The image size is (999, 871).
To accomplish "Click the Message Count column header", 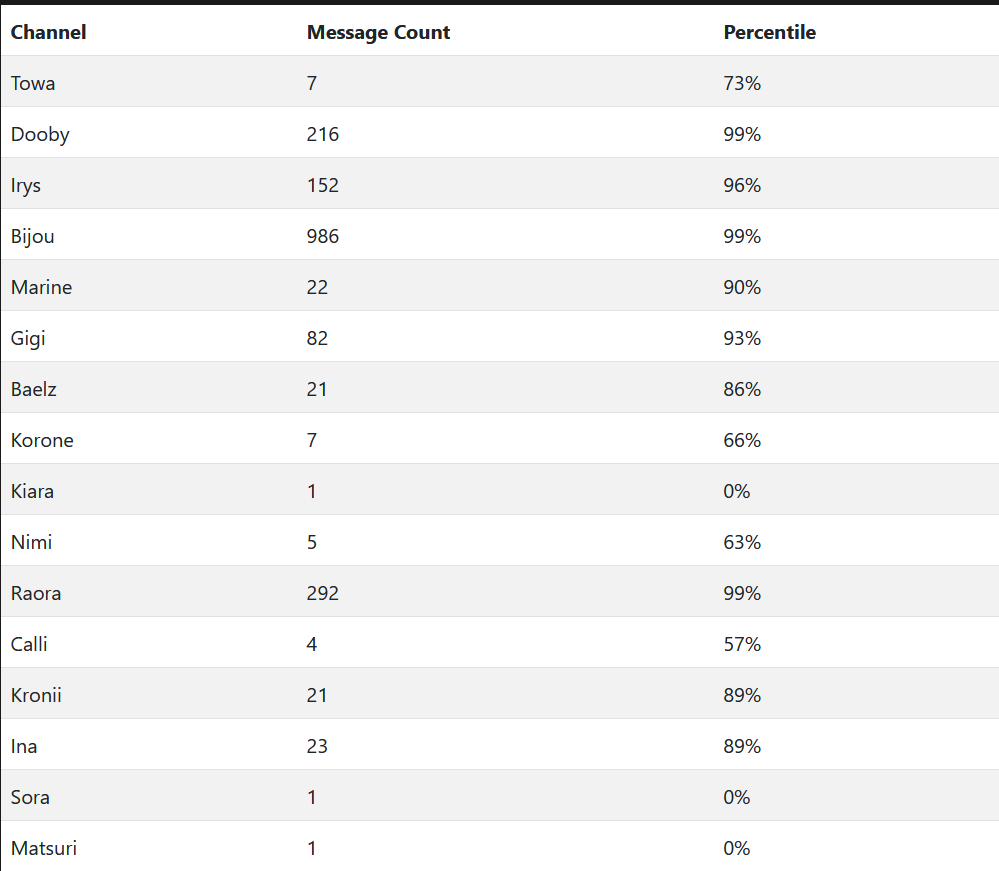I will pos(378,32).
